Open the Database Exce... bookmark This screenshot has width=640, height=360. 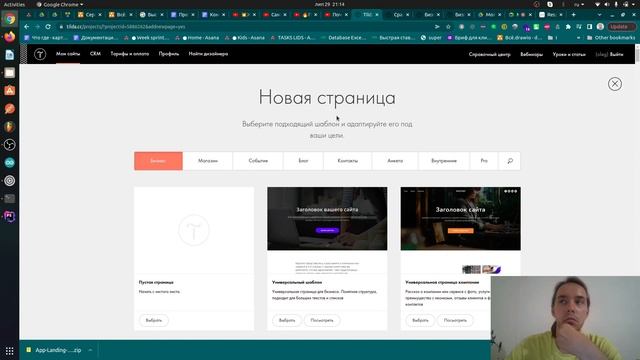coord(344,38)
